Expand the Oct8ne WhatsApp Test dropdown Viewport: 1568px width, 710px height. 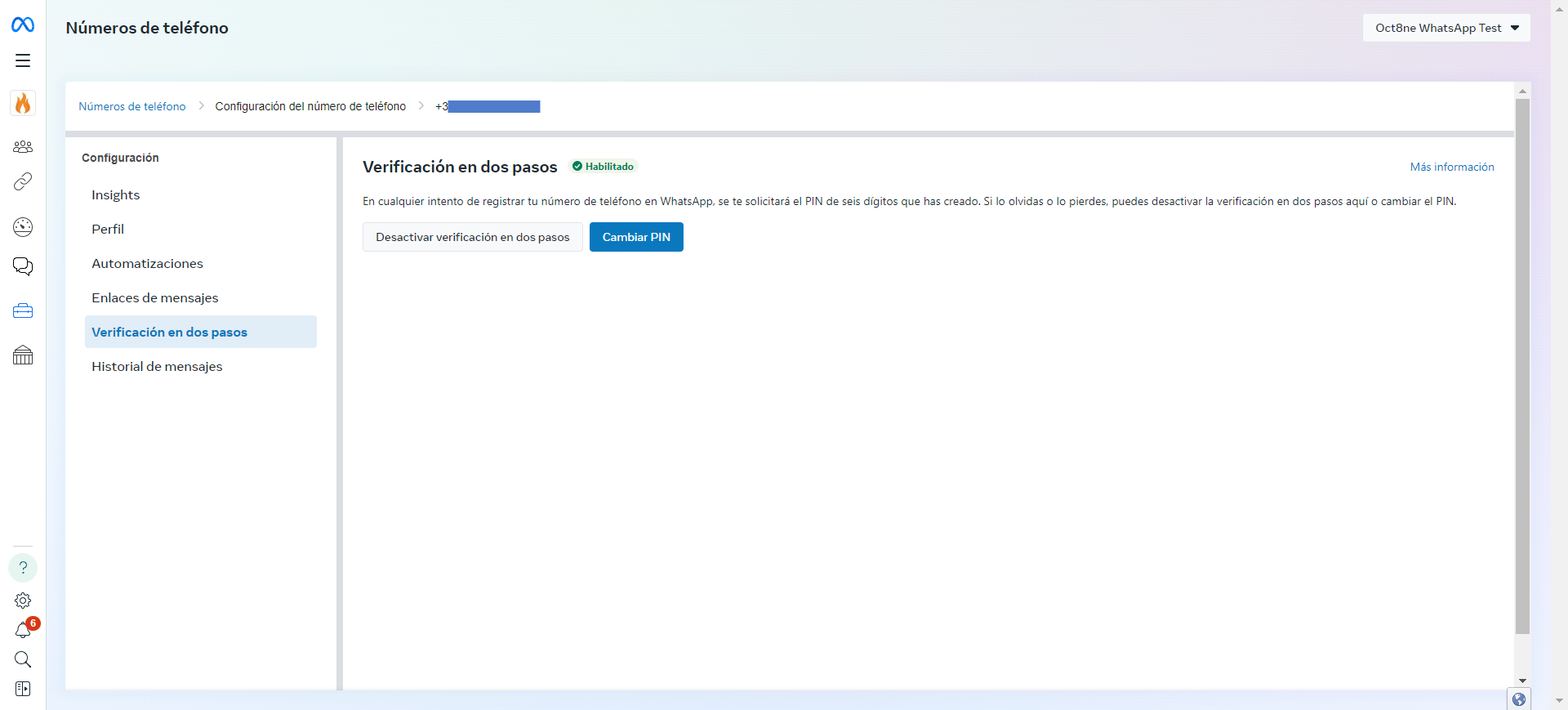point(1445,28)
